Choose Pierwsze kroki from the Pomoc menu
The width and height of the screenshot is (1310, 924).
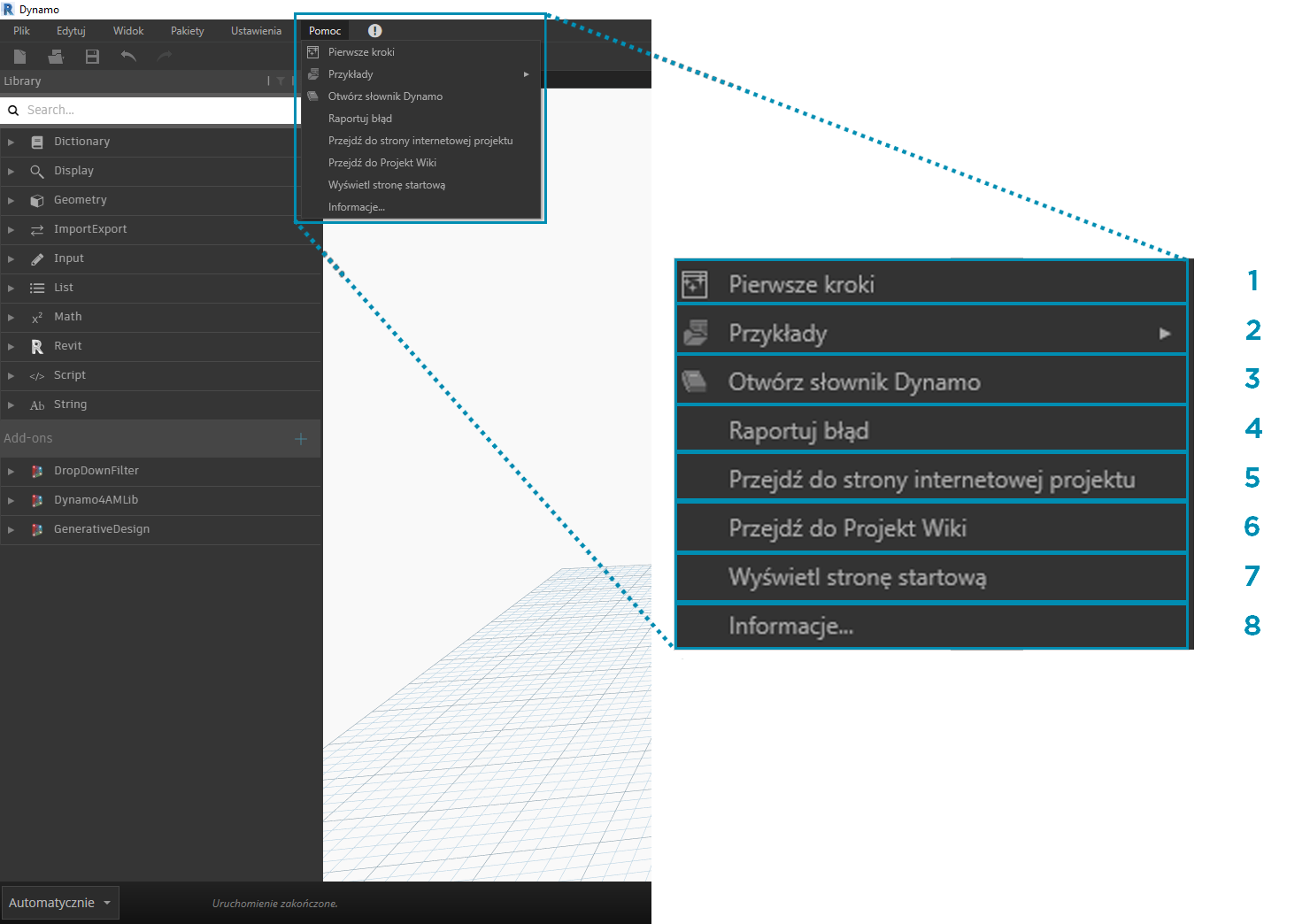421,52
